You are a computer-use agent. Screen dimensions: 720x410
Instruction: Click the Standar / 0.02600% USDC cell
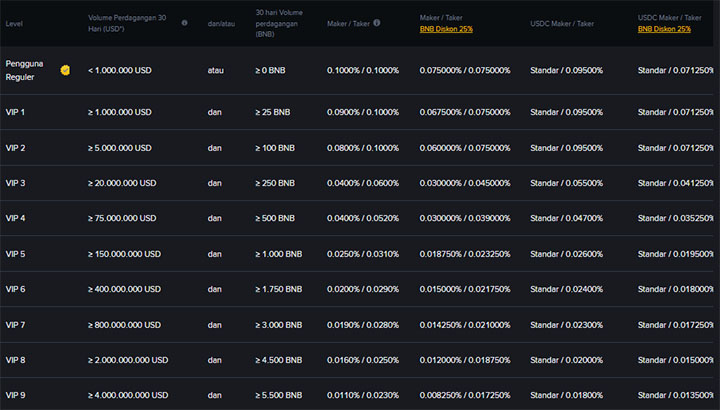(x=566, y=254)
